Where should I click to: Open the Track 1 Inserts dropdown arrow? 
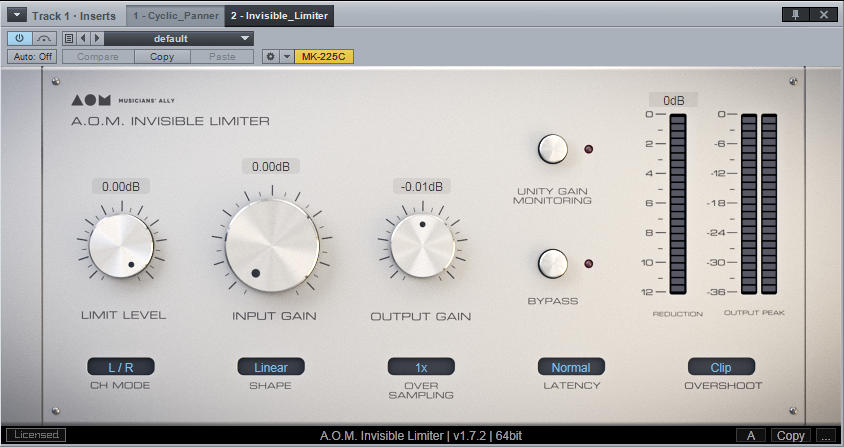[17, 15]
